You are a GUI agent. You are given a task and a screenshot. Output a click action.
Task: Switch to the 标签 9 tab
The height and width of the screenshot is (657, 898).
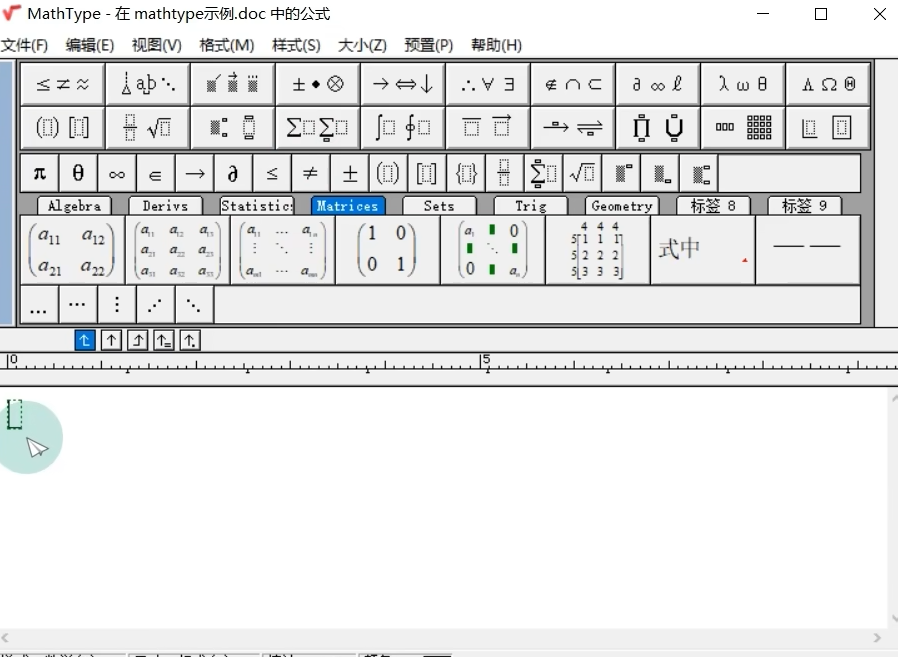coord(804,206)
